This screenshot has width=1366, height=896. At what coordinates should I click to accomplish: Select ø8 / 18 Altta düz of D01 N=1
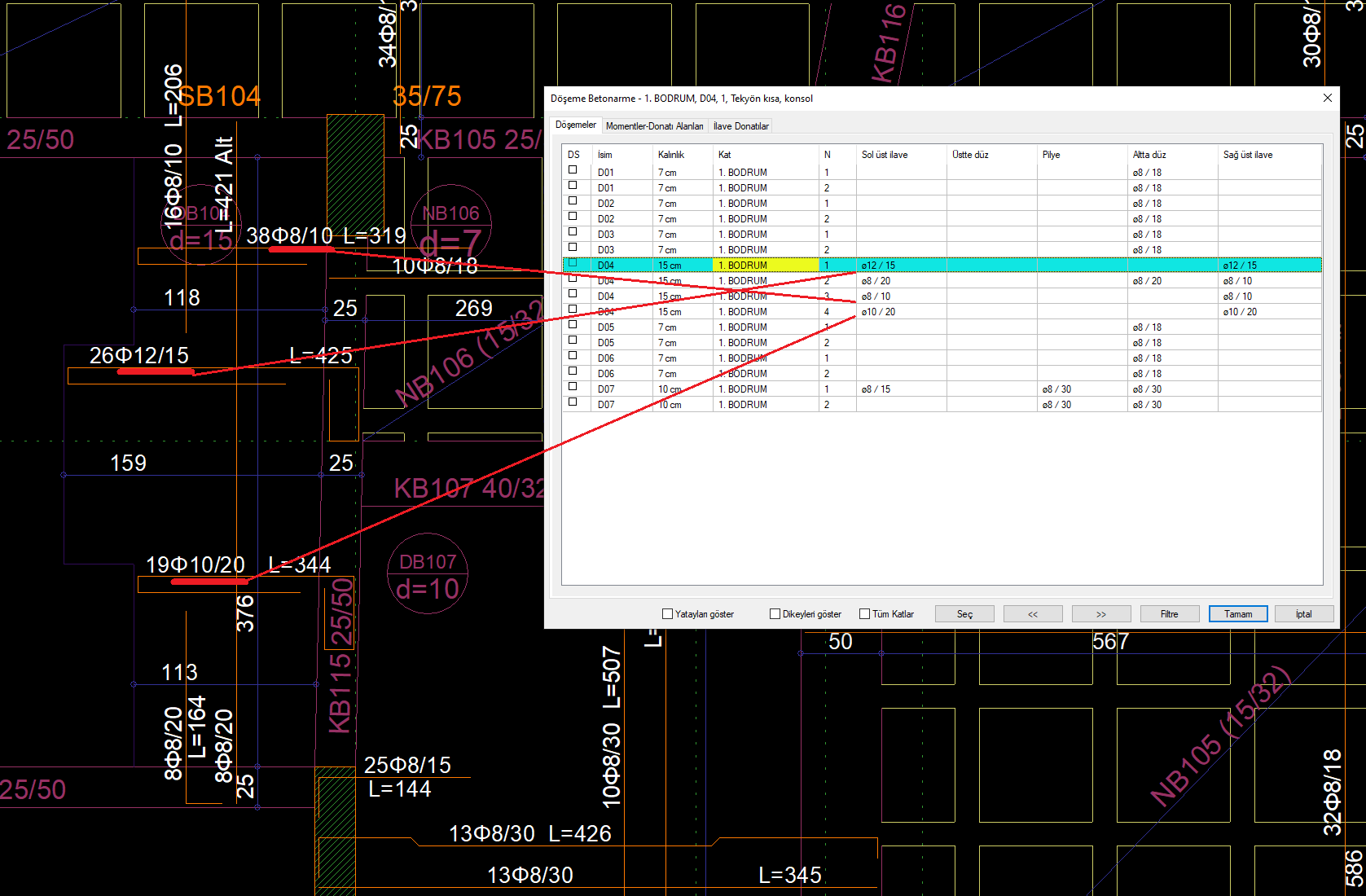tap(1172, 173)
